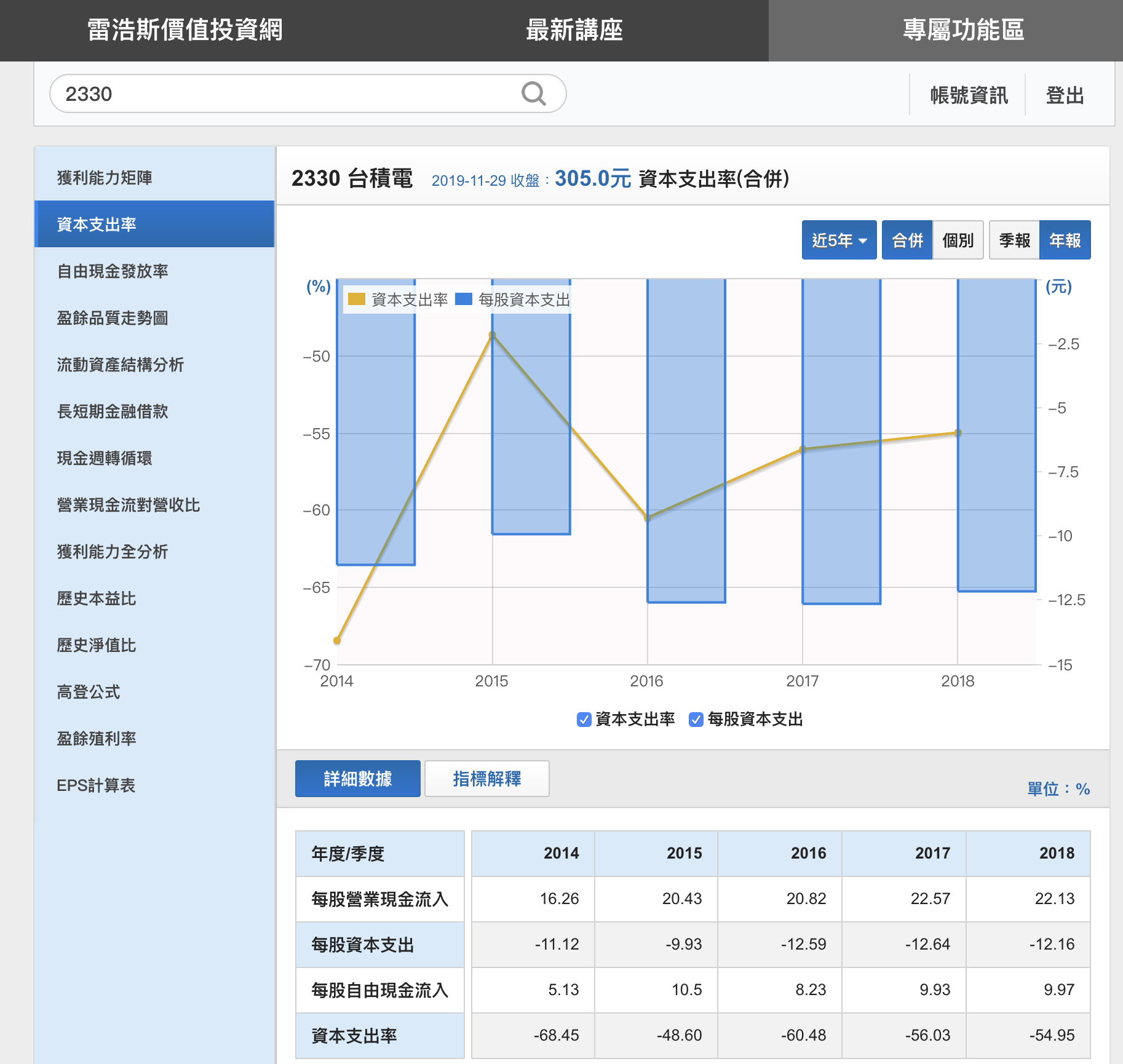Open 專屬功能區 in the top navigation
This screenshot has height=1064, width=1123.
coord(963,30)
